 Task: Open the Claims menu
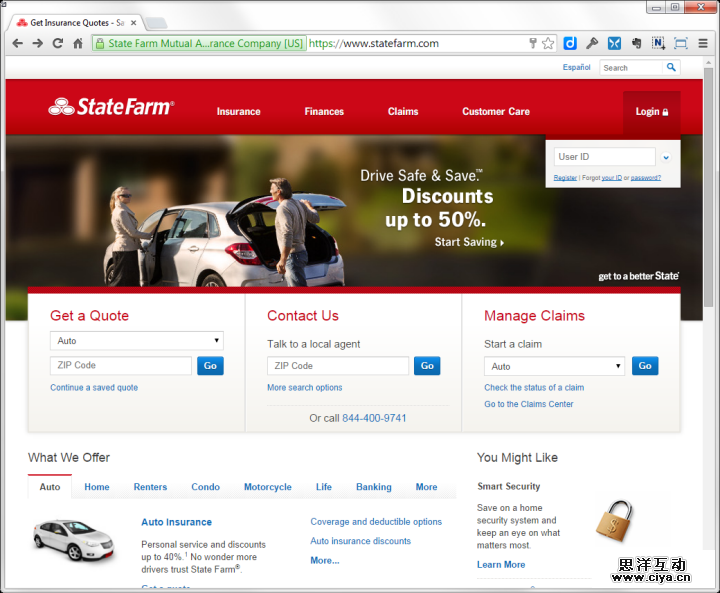click(403, 112)
